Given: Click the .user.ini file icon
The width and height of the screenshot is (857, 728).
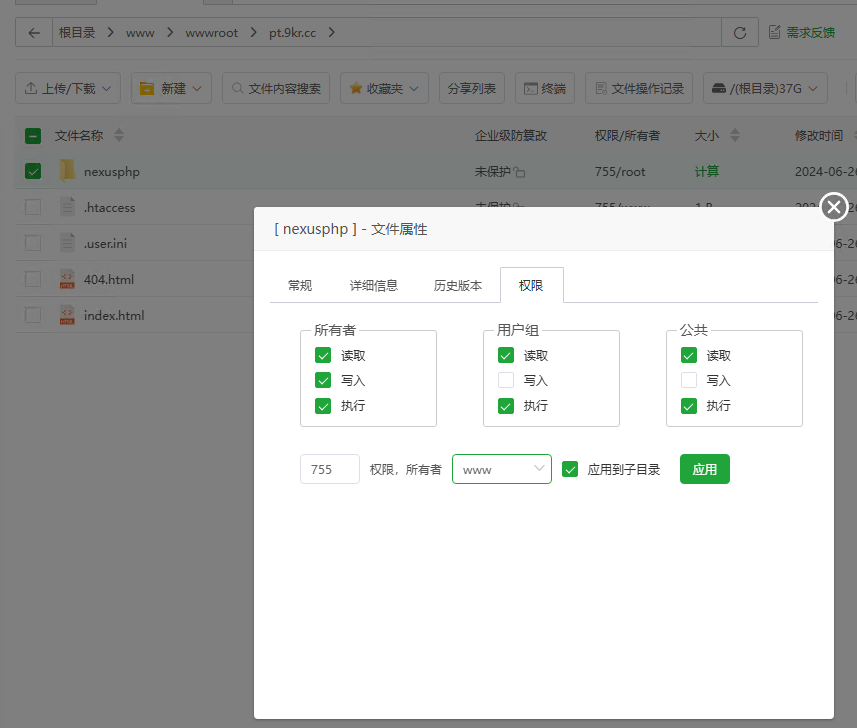Looking at the screenshot, I should point(67,243).
